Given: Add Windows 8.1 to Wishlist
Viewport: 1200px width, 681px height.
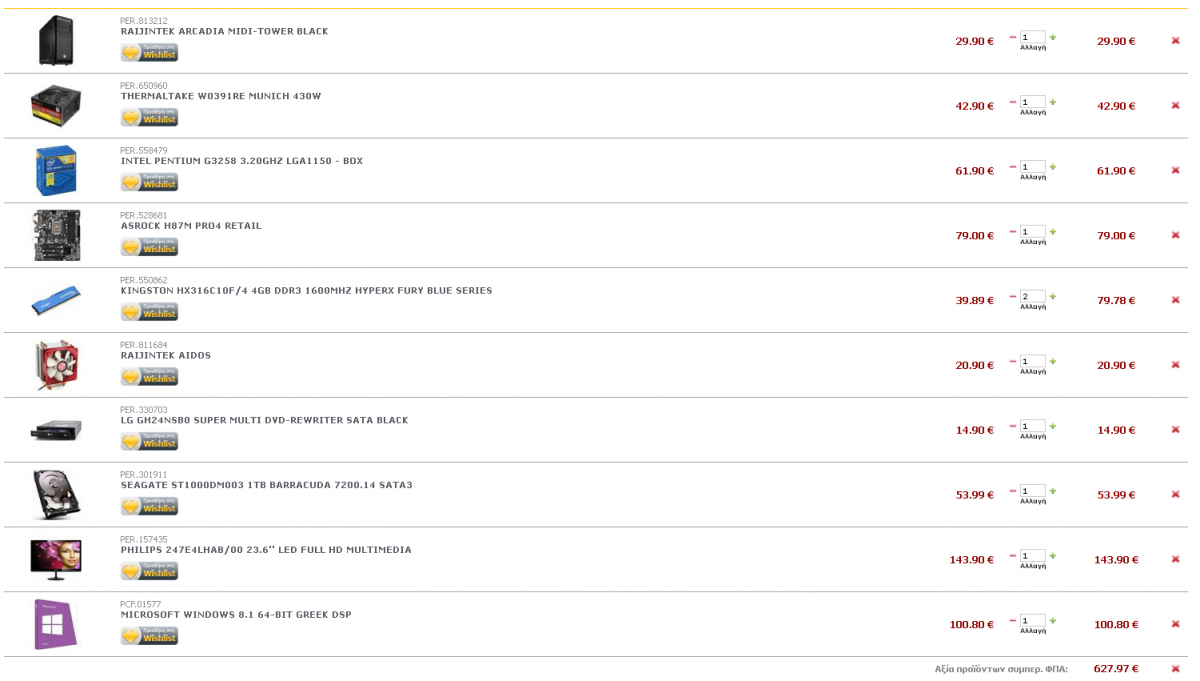Looking at the screenshot, I should tap(149, 636).
